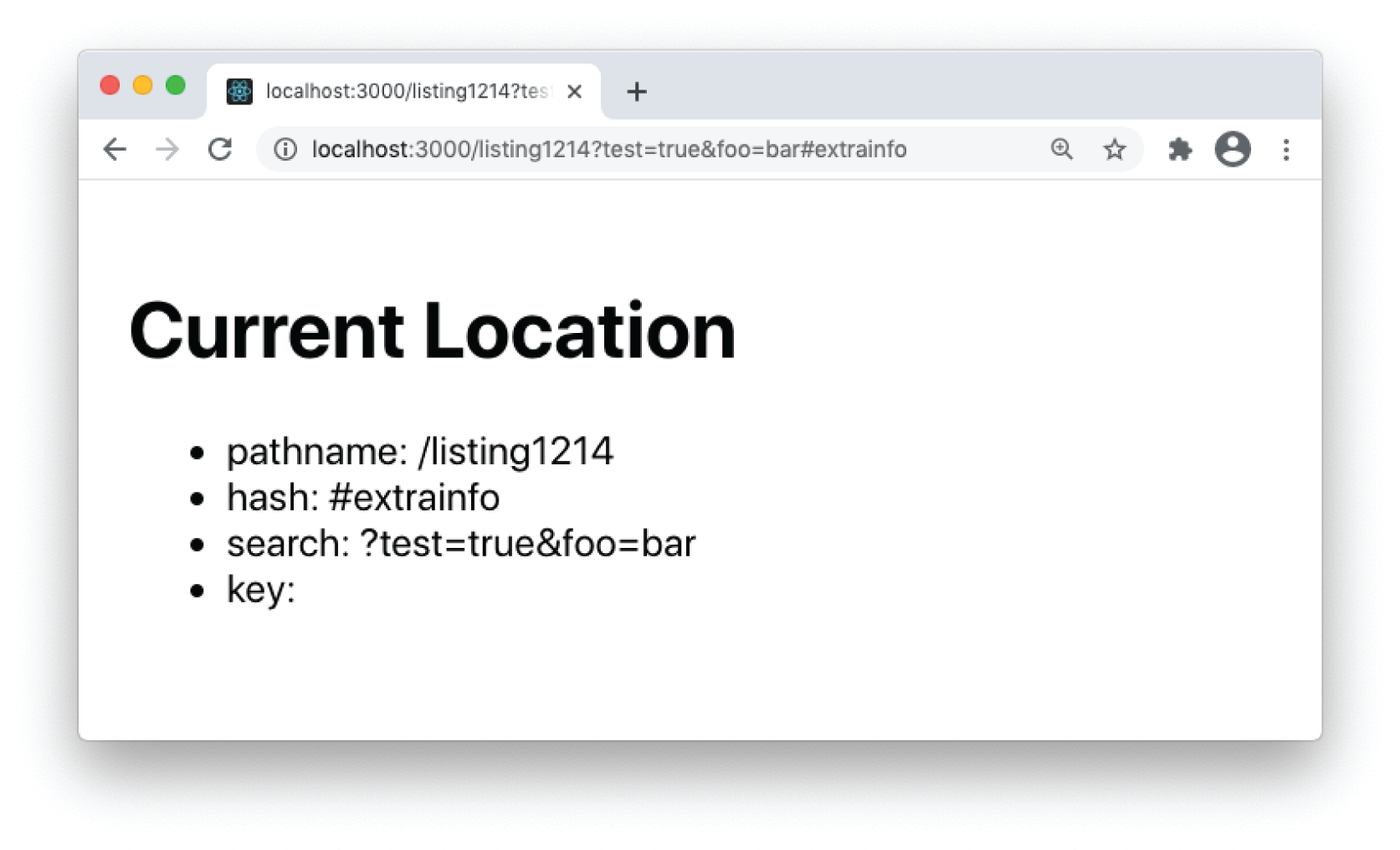Toggle the bookmark star for this page
The width and height of the screenshot is (1400, 850).
[x=1115, y=149]
